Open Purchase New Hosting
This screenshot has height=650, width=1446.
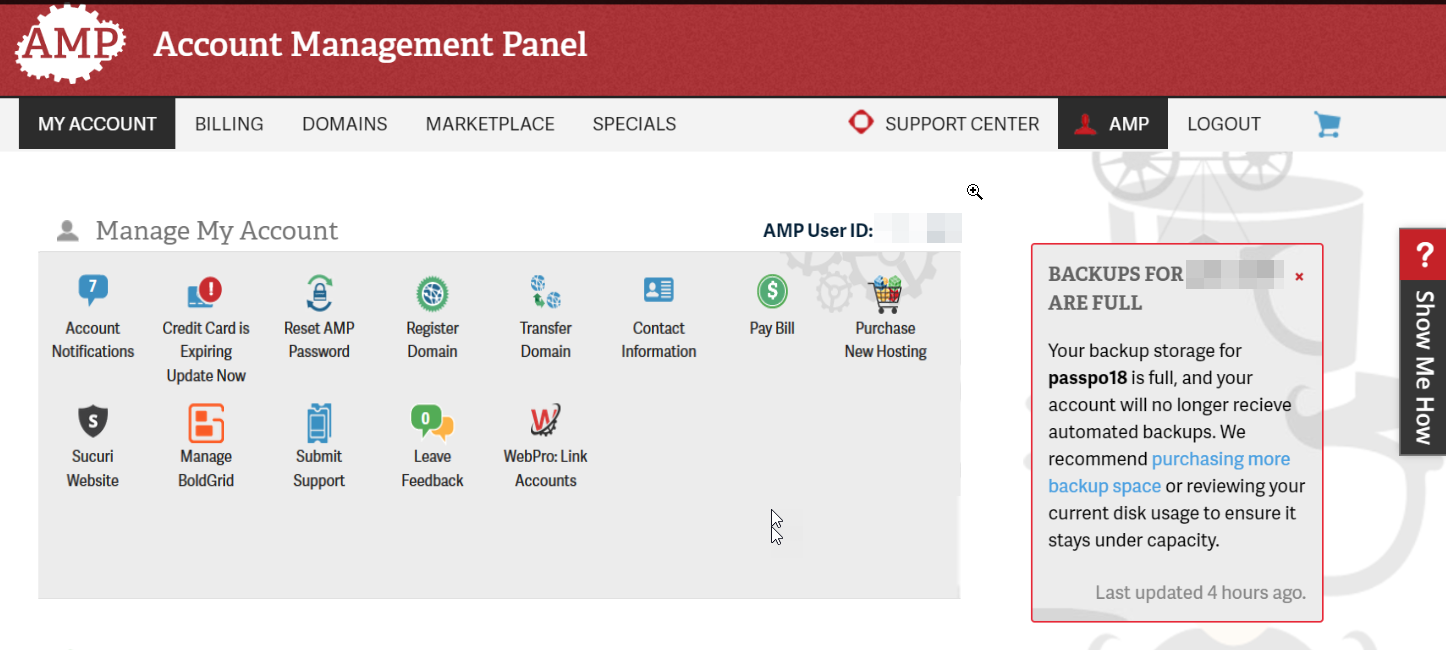click(885, 293)
